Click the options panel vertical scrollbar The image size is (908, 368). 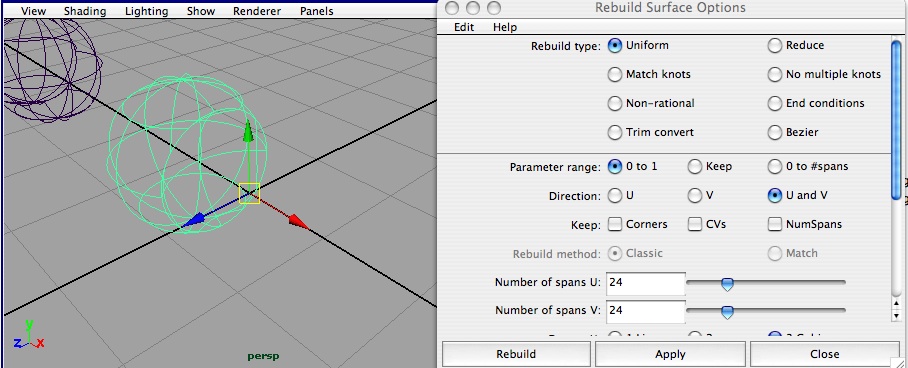click(897, 177)
